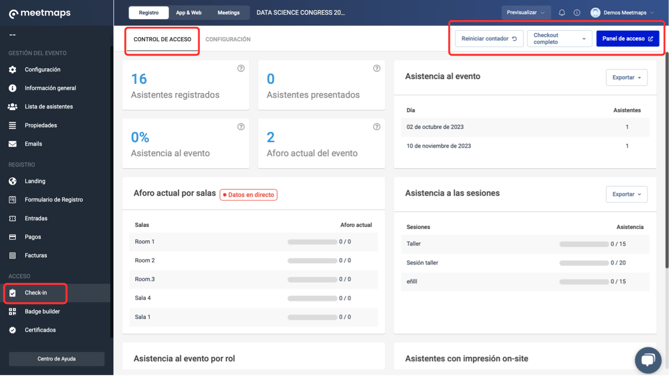Open the live chat bubble
The height and width of the screenshot is (377, 670).
(x=648, y=360)
